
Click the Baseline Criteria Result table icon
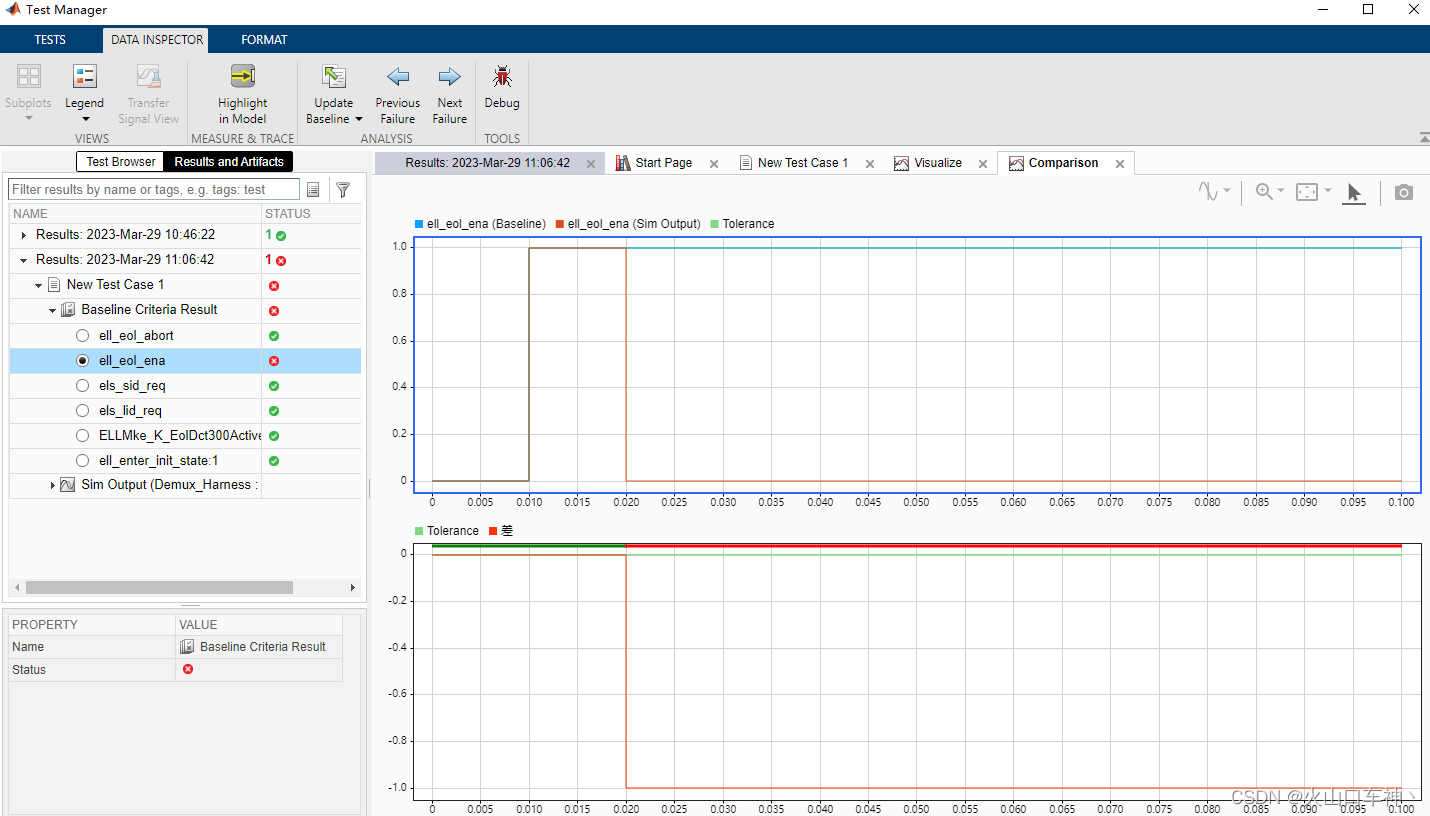tap(68, 310)
